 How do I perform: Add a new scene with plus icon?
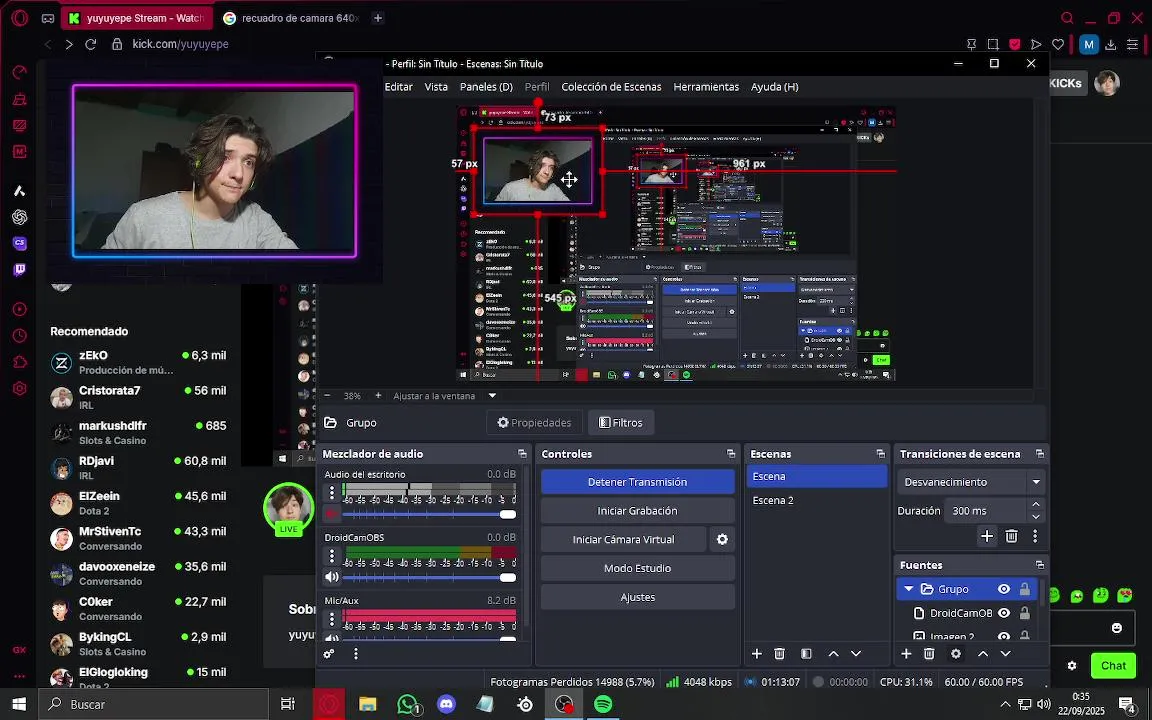click(x=757, y=654)
